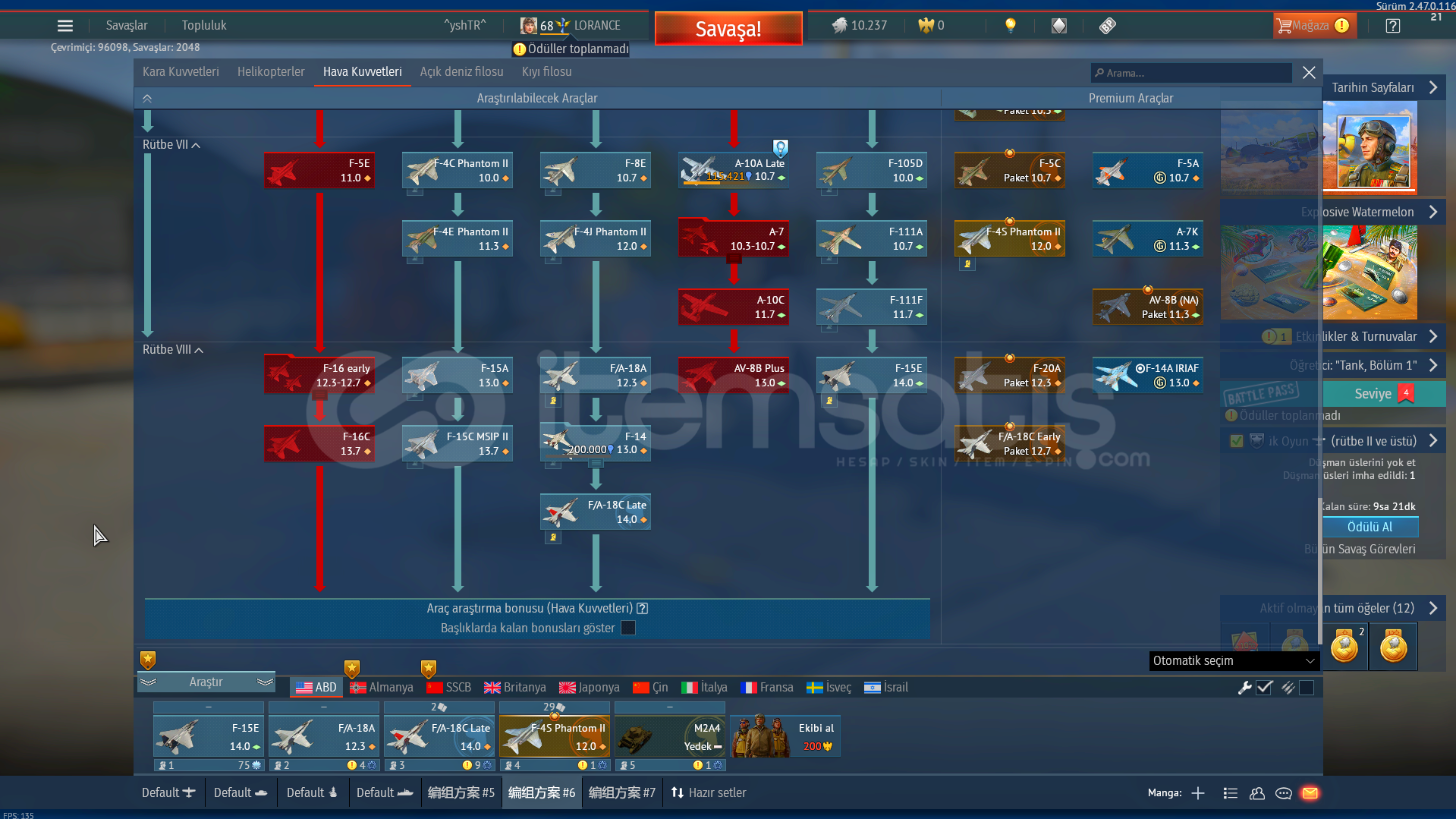This screenshot has height=819, width=1456.
Task: Select the F-5E aircraft in the tree
Action: coord(319,170)
